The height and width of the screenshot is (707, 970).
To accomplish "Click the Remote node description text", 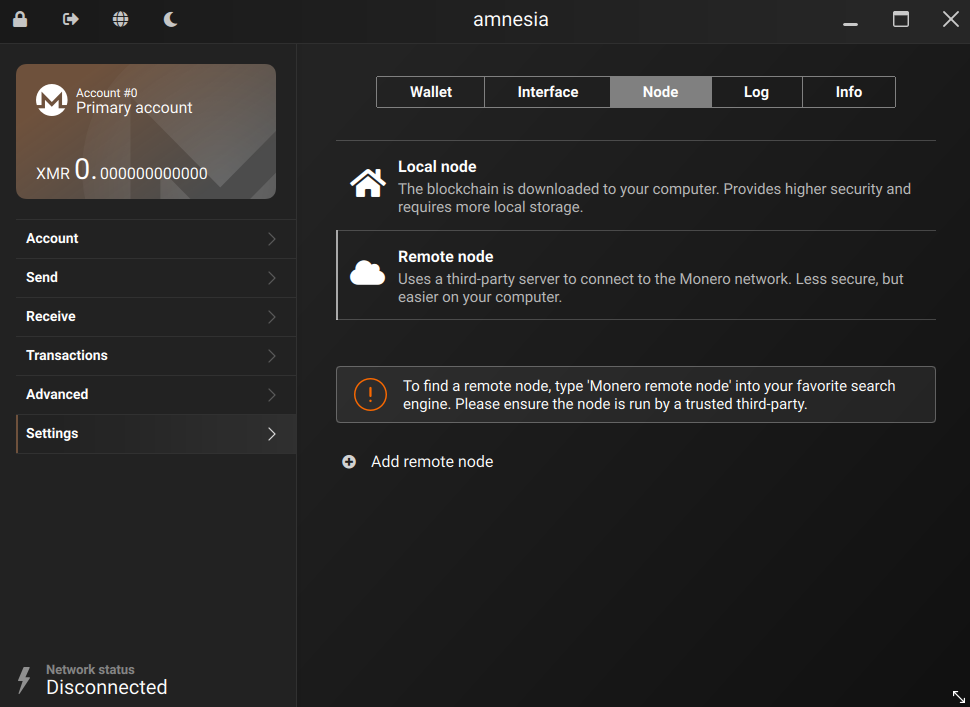I will (x=650, y=288).
